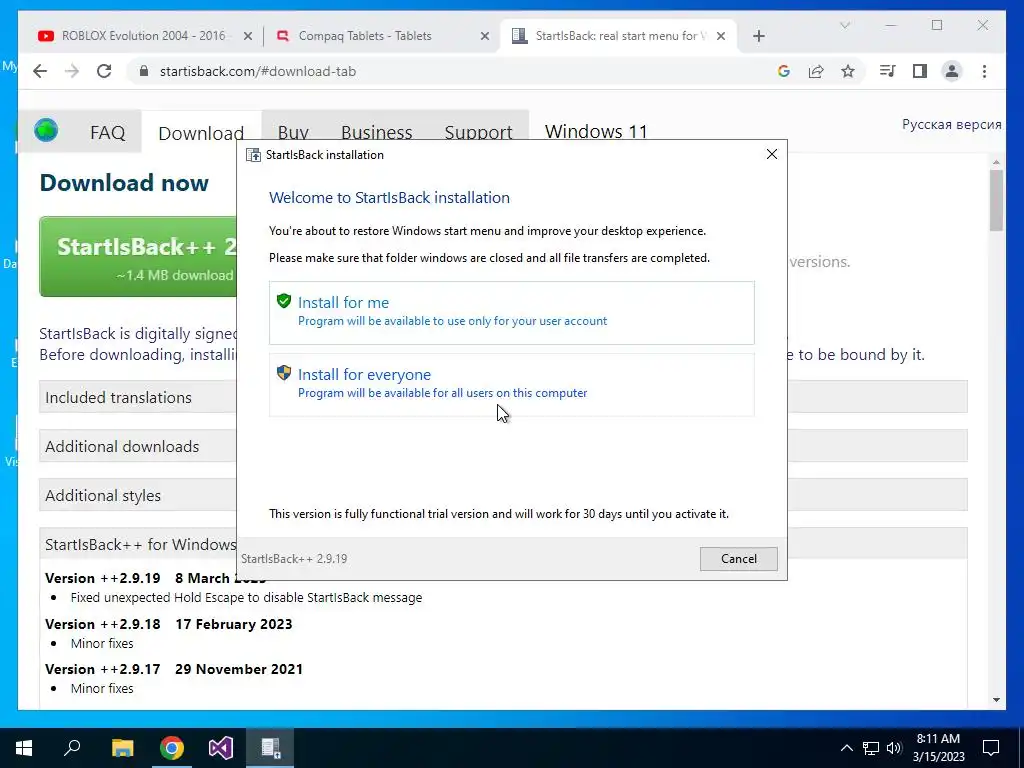Open the Windows Start button
The height and width of the screenshot is (768, 1024).
(24, 748)
